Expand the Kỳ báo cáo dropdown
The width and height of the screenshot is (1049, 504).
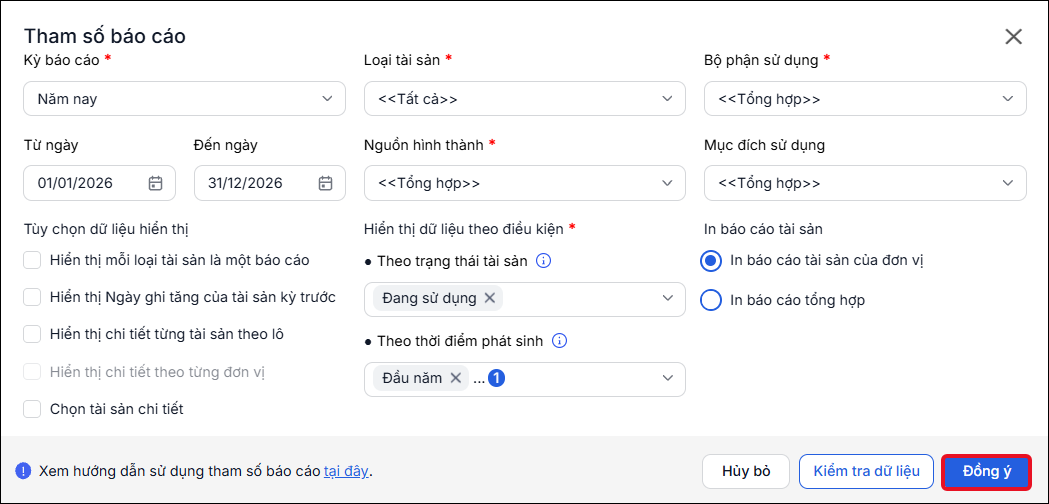(x=184, y=99)
